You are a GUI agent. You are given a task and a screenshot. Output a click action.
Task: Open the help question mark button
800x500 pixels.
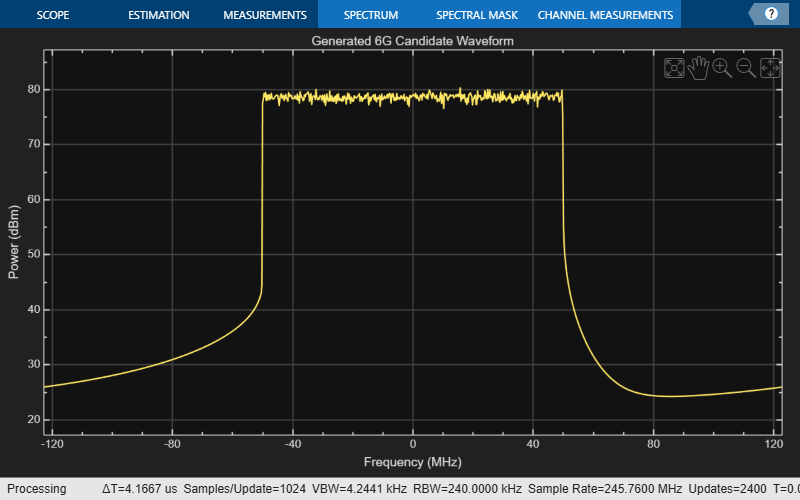click(x=771, y=14)
